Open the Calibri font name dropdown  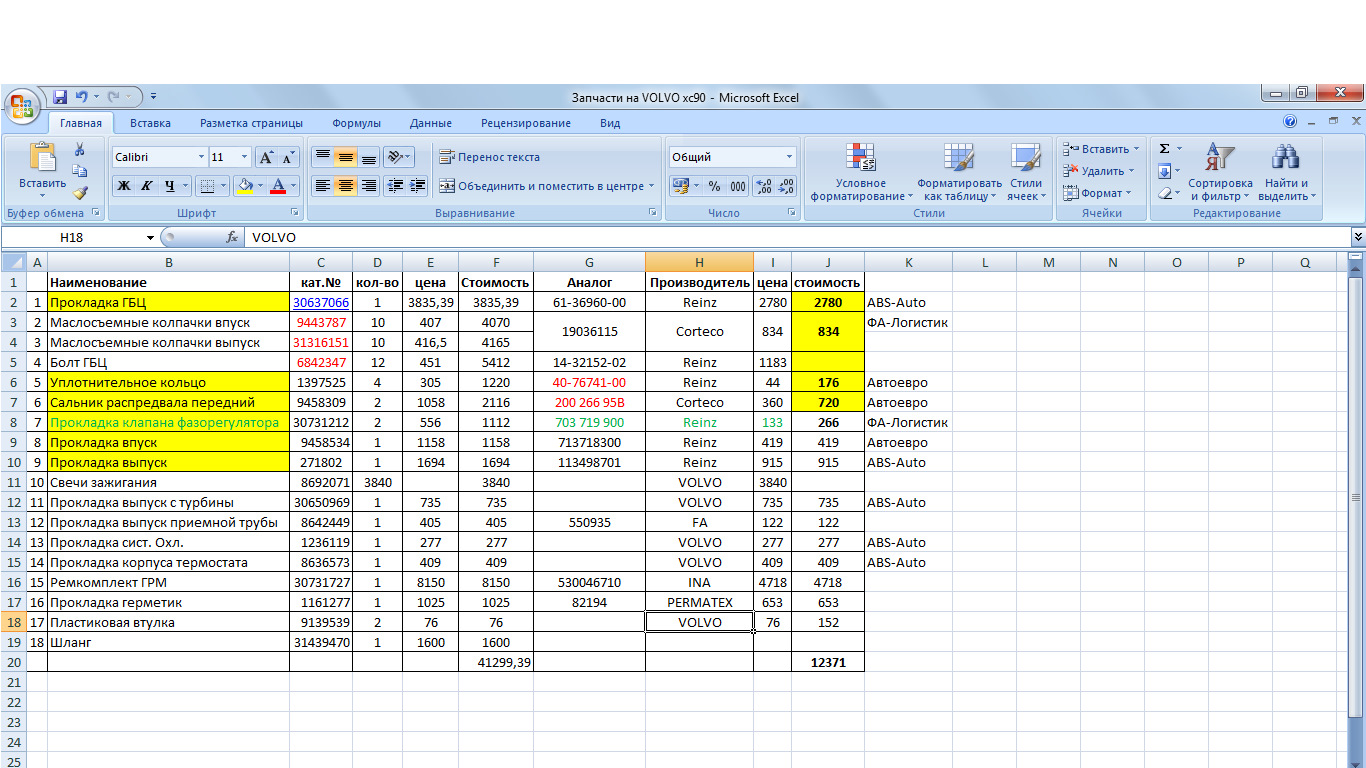click(200, 157)
